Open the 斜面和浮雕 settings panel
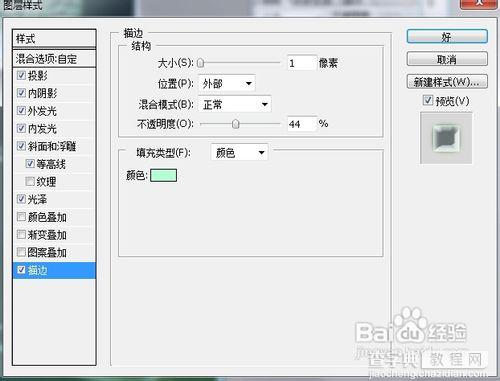The height and width of the screenshot is (381, 500). pos(52,146)
